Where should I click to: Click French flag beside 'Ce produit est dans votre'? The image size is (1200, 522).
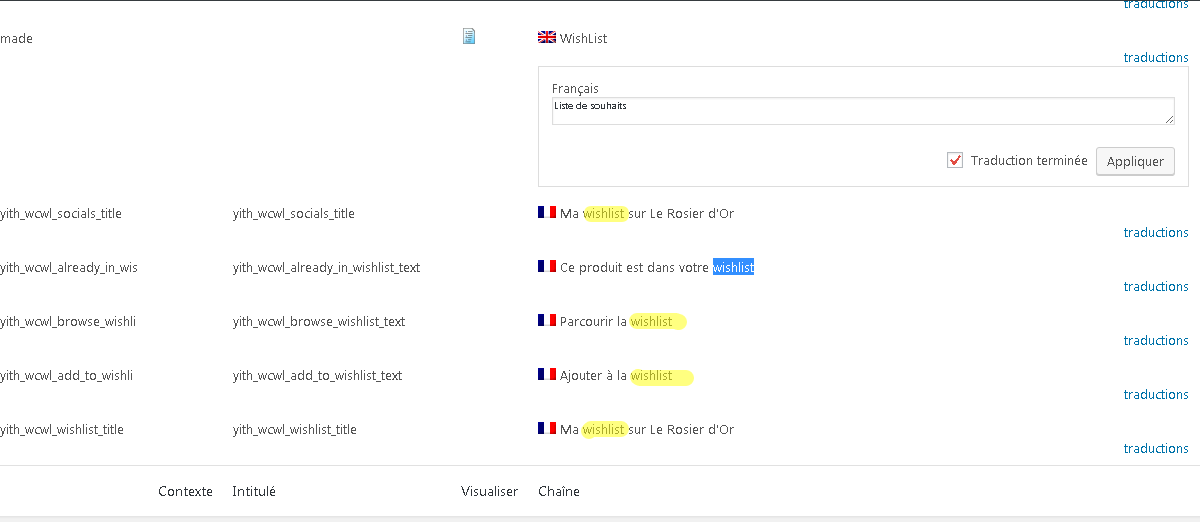coord(547,267)
